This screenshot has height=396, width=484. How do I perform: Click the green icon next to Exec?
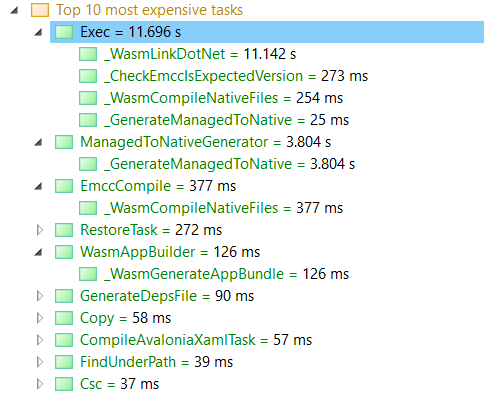point(64,32)
